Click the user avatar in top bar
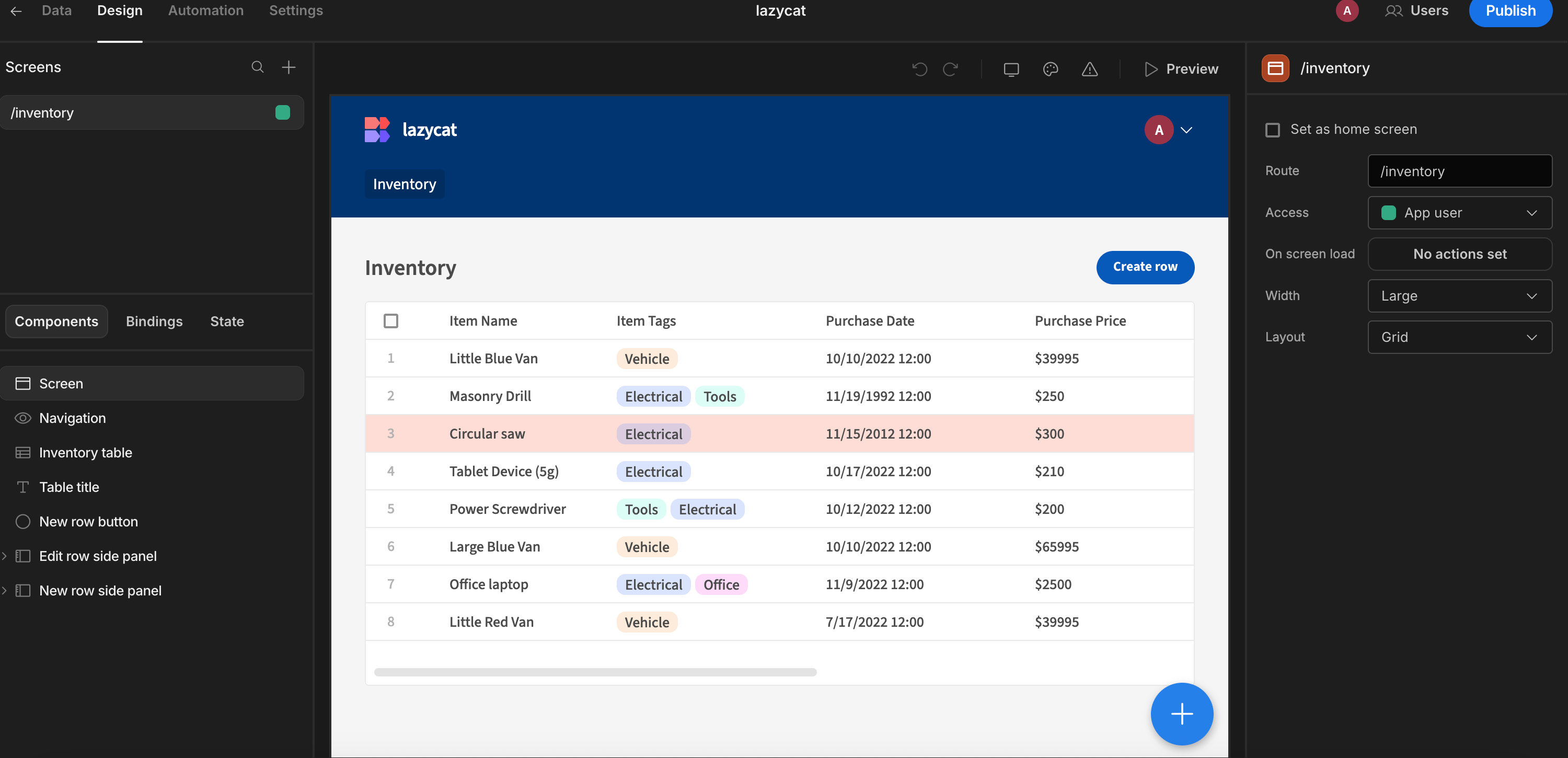 pyautogui.click(x=1346, y=10)
